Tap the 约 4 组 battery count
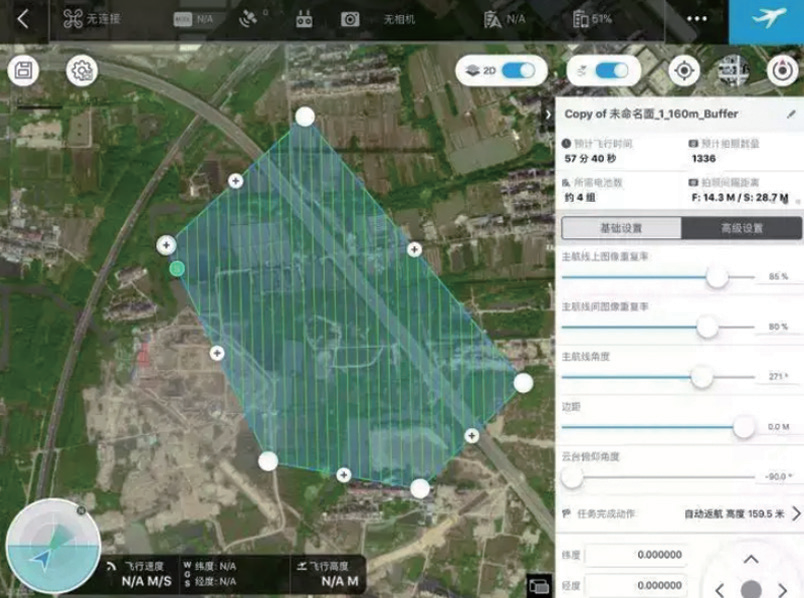This screenshot has height=598, width=804. click(x=580, y=197)
